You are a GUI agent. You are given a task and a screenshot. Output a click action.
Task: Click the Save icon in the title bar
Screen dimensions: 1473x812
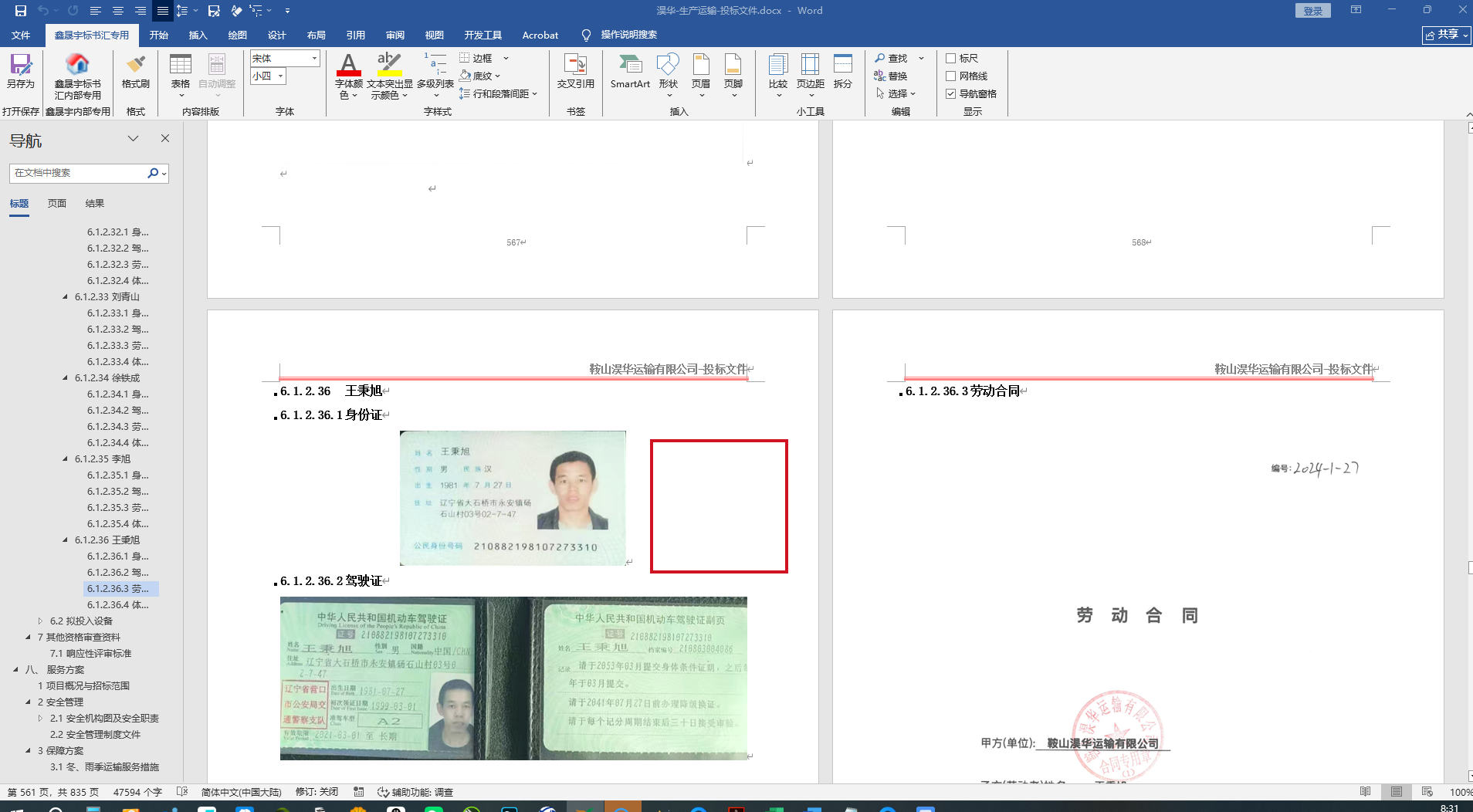(21, 11)
